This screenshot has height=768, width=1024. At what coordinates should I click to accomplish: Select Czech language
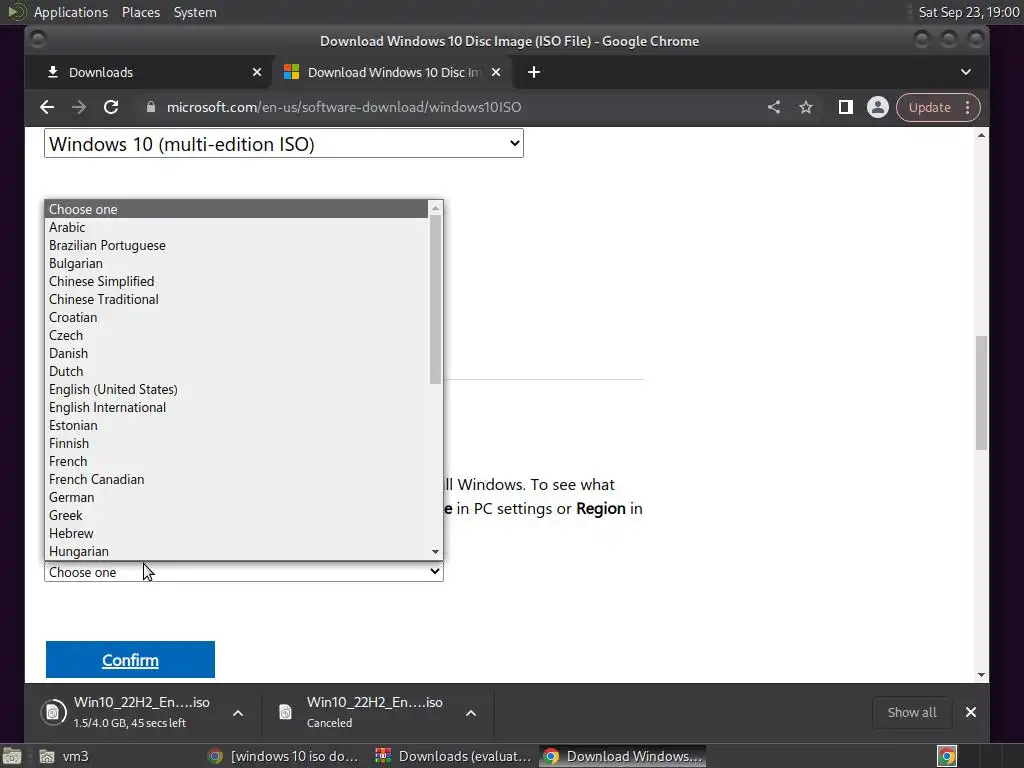[x=238, y=335]
